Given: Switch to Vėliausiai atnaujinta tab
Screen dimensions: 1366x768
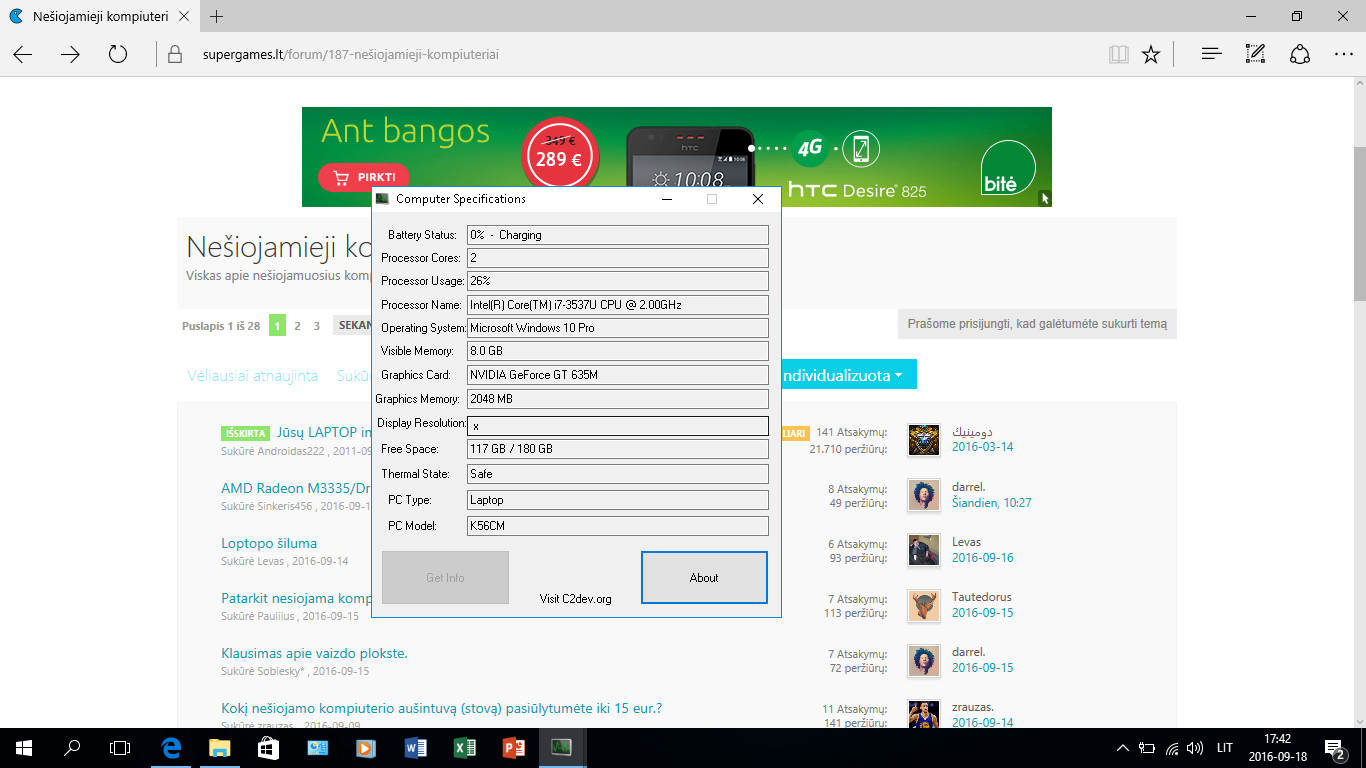Looking at the screenshot, I should coord(253,376).
